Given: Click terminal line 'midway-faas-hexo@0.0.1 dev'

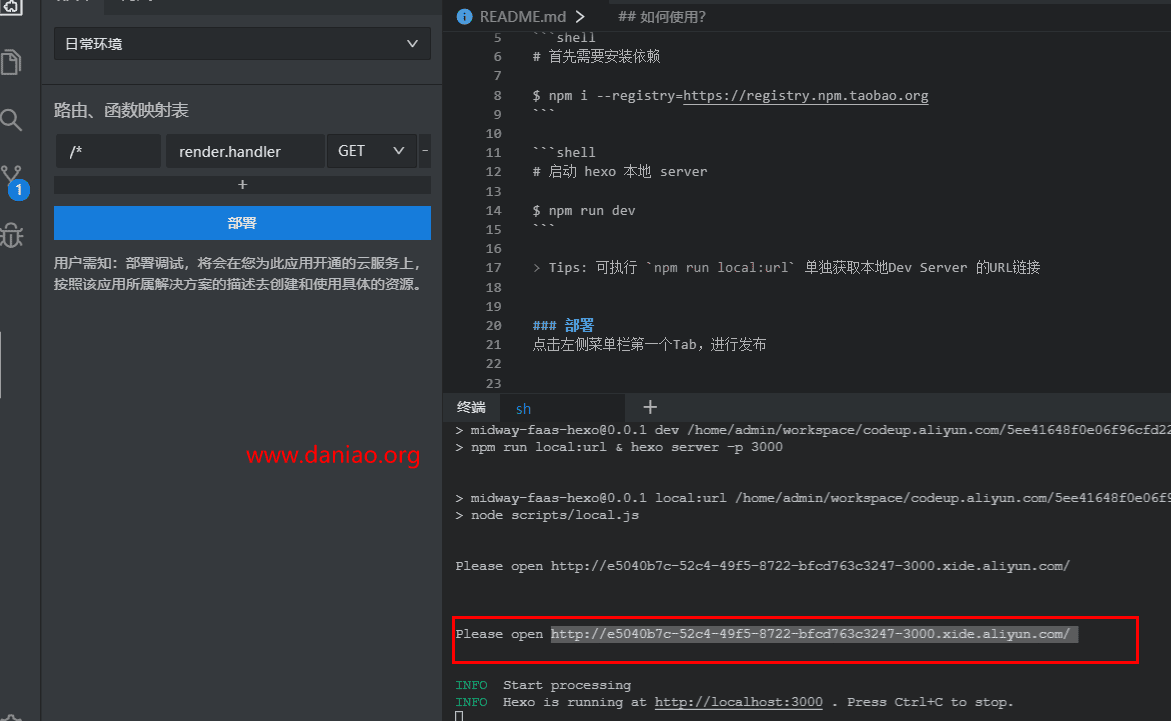Looking at the screenshot, I should pos(813,430).
